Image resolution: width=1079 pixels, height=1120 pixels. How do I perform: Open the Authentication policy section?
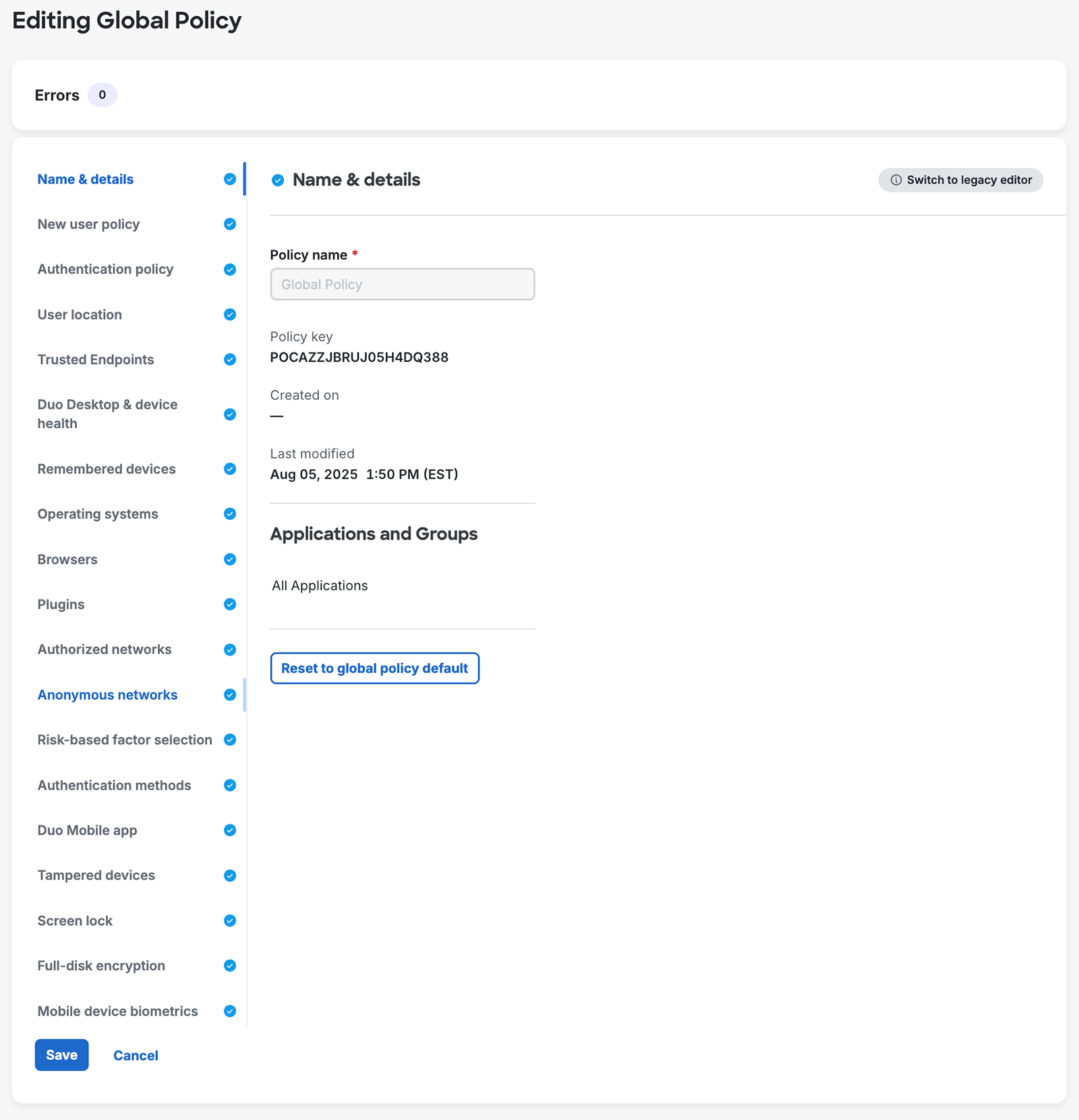click(105, 269)
